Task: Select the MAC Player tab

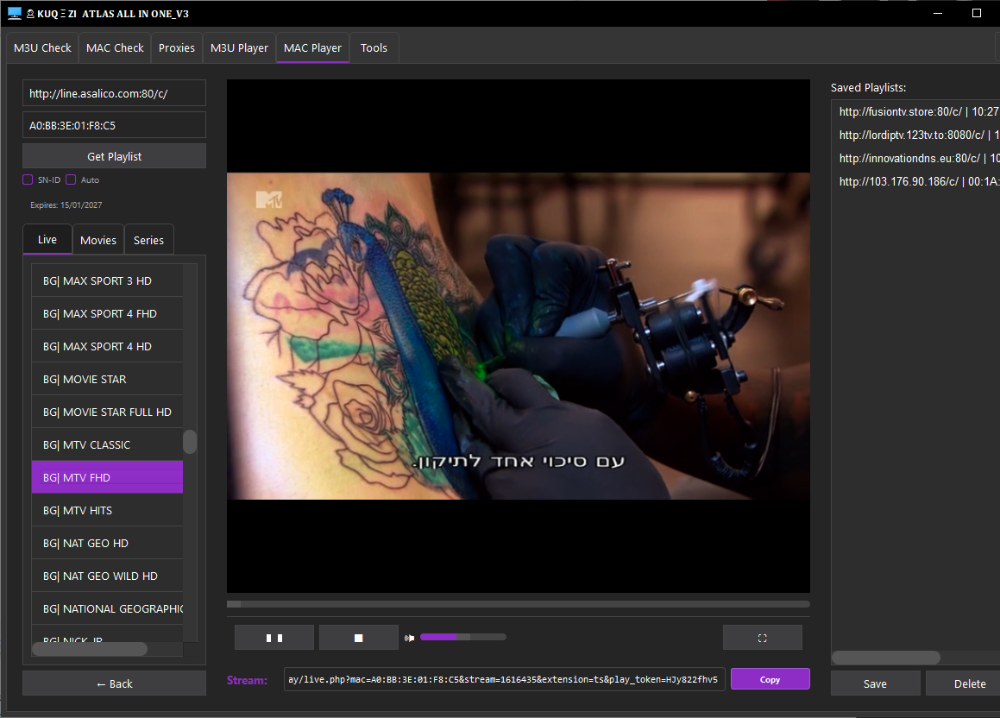Action: pos(312,48)
